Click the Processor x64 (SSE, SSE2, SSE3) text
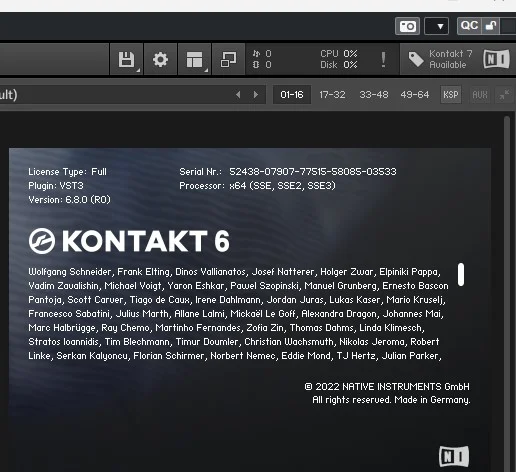The width and height of the screenshot is (516, 472). pos(257,186)
